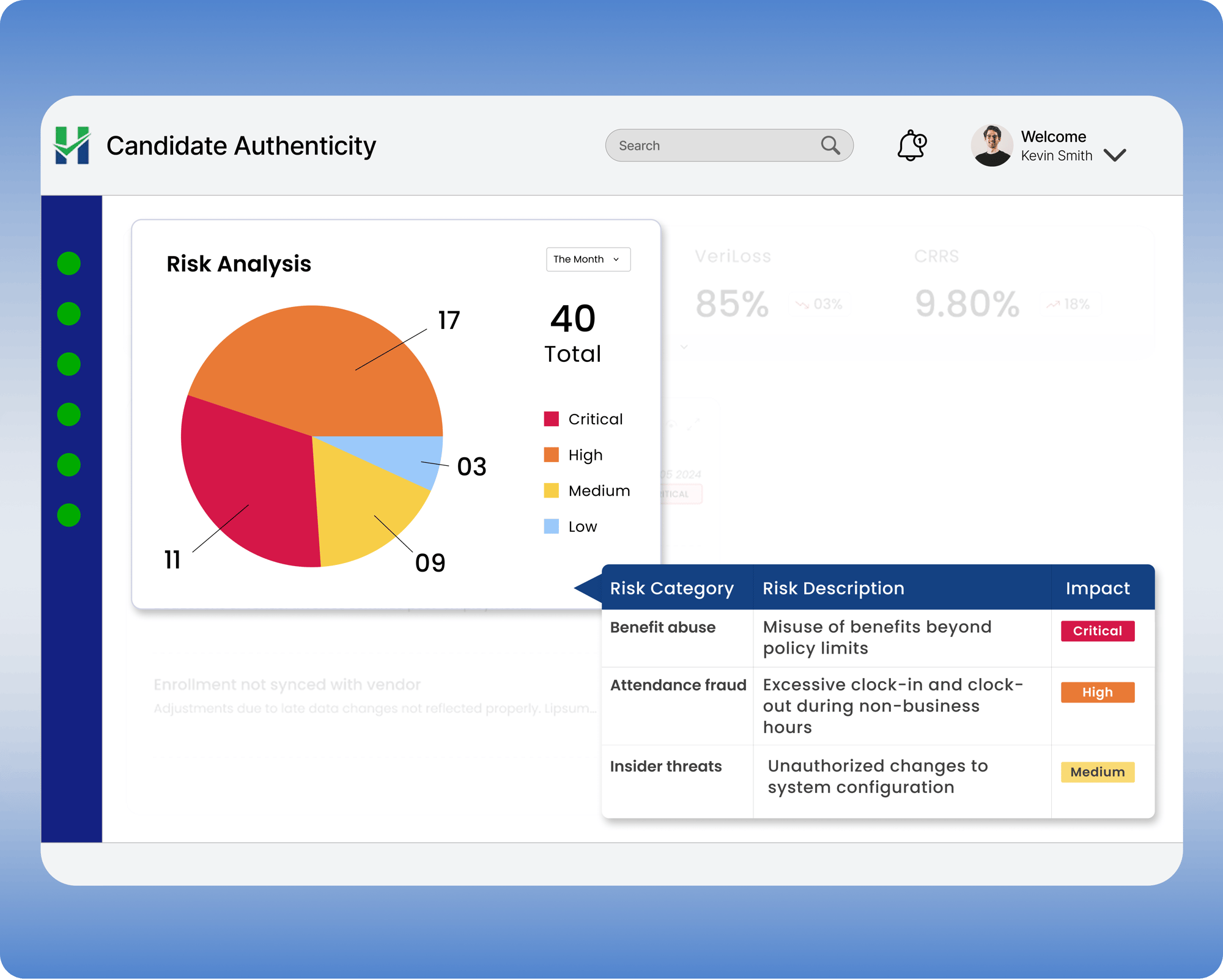Click the Critical legend red swatch
Viewport: 1223px width, 980px height.
(x=551, y=419)
